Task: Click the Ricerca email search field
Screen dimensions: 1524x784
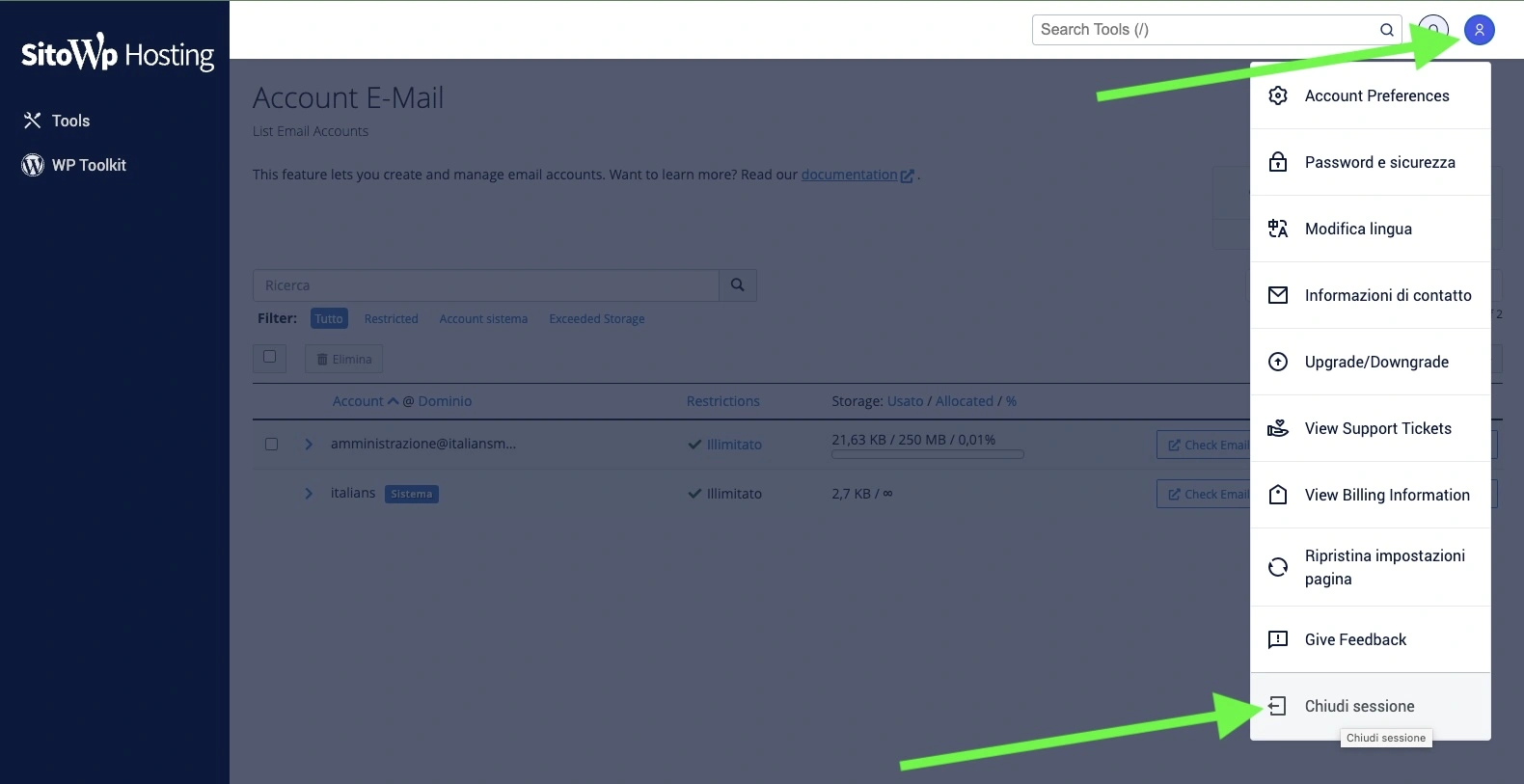Action: coord(486,285)
